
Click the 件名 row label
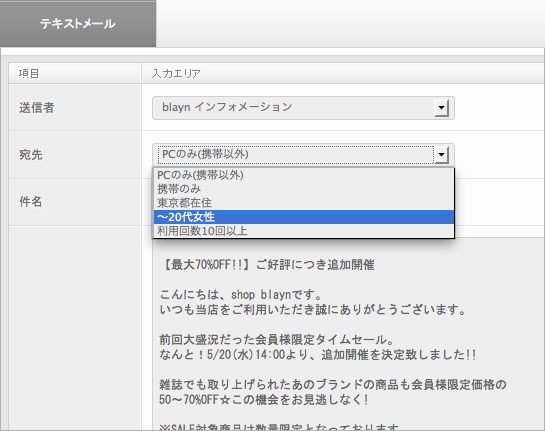point(31,202)
